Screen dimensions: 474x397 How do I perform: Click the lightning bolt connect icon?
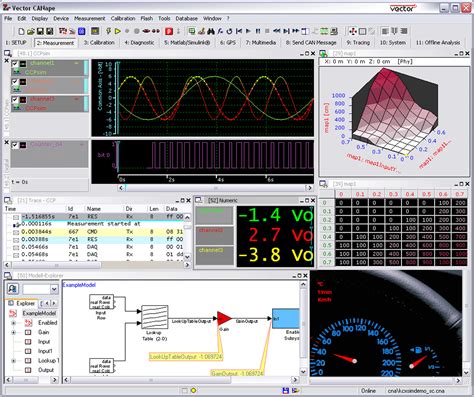[108, 31]
